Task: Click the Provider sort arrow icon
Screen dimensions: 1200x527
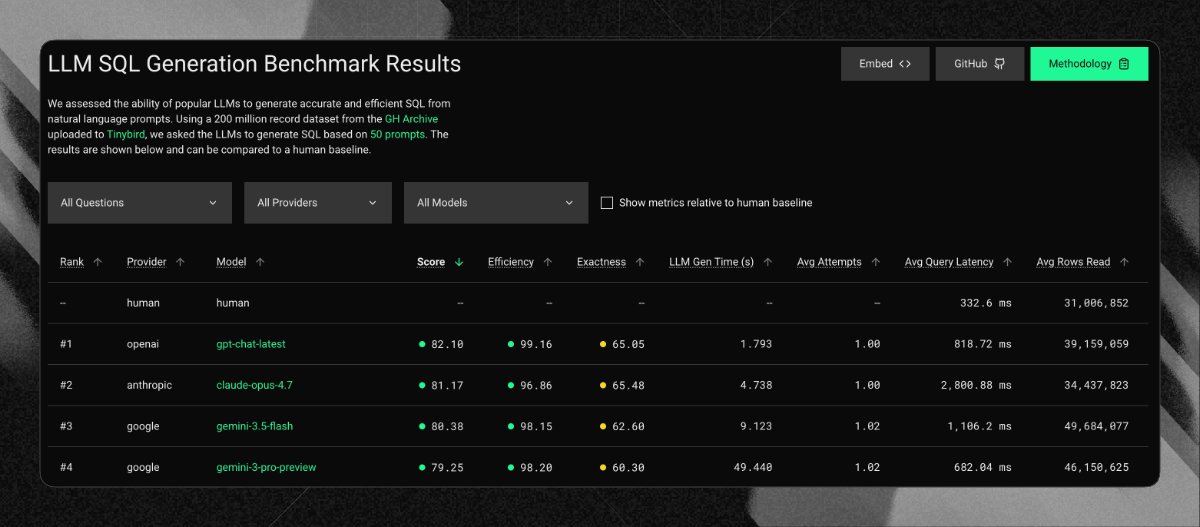Action: click(x=180, y=262)
